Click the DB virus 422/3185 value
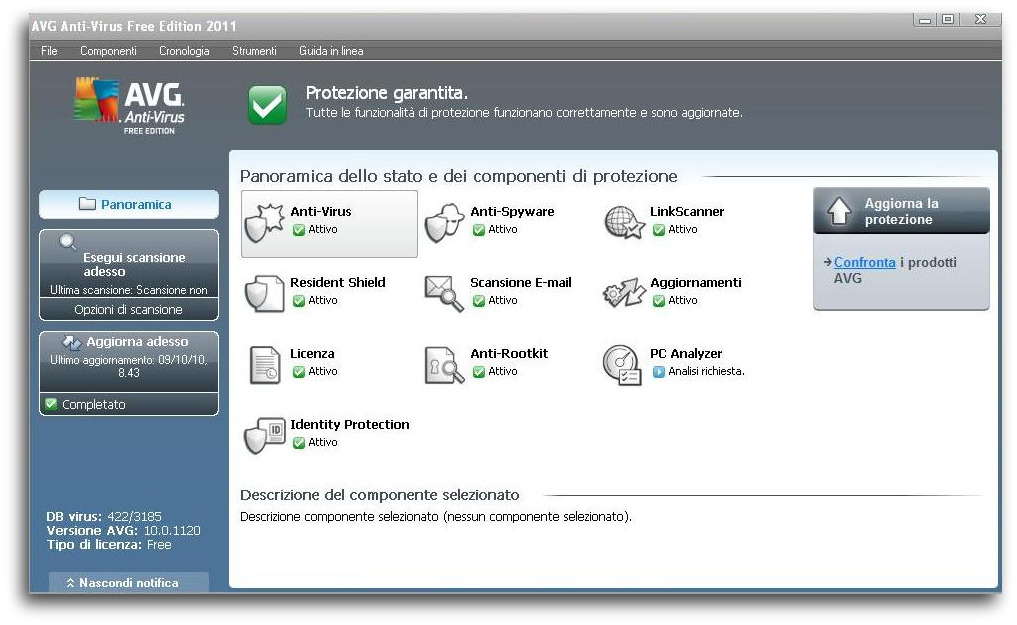The height and width of the screenshot is (625, 1017). (134, 517)
